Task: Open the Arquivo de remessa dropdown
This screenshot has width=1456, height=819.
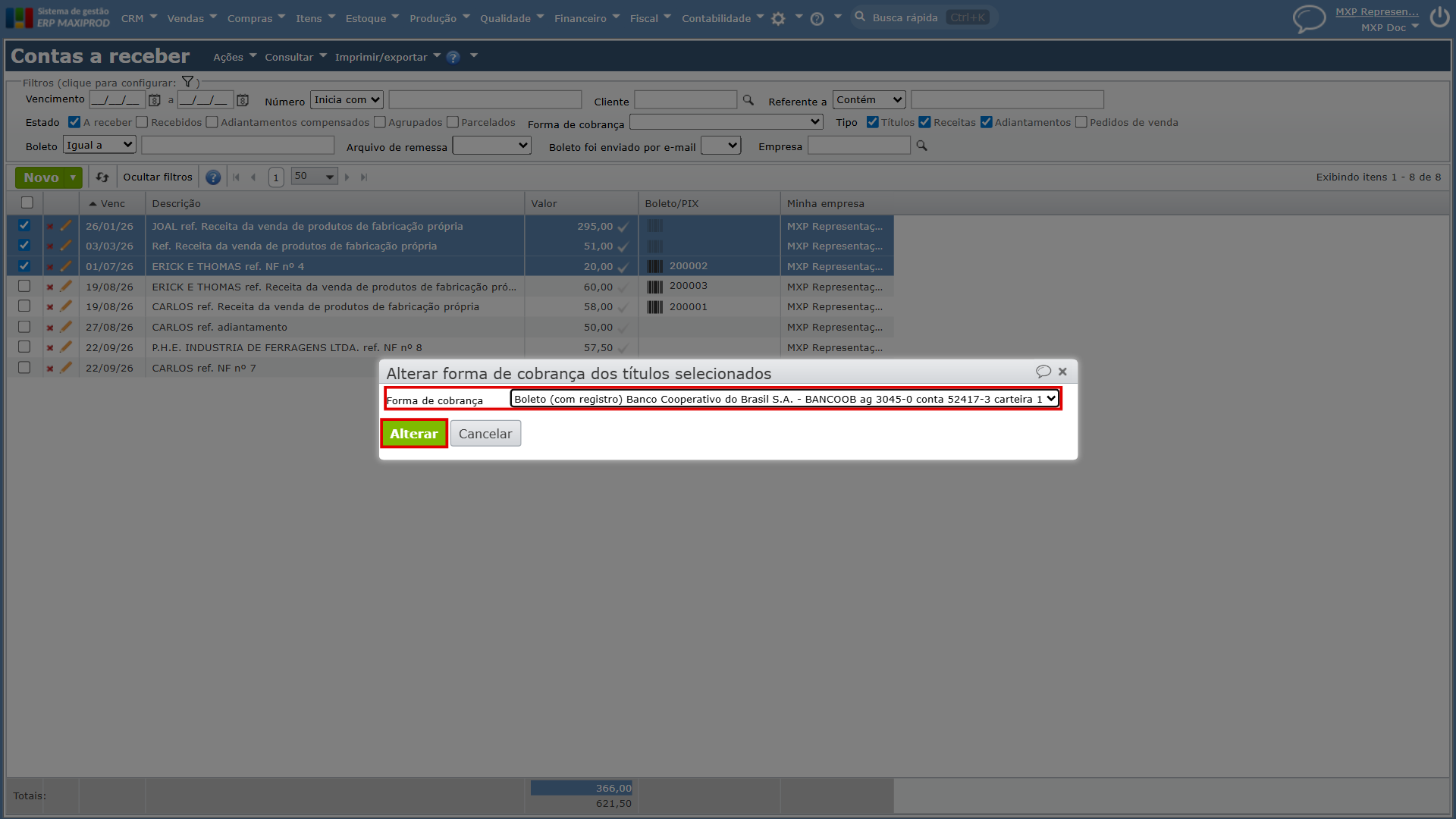Action: click(491, 146)
